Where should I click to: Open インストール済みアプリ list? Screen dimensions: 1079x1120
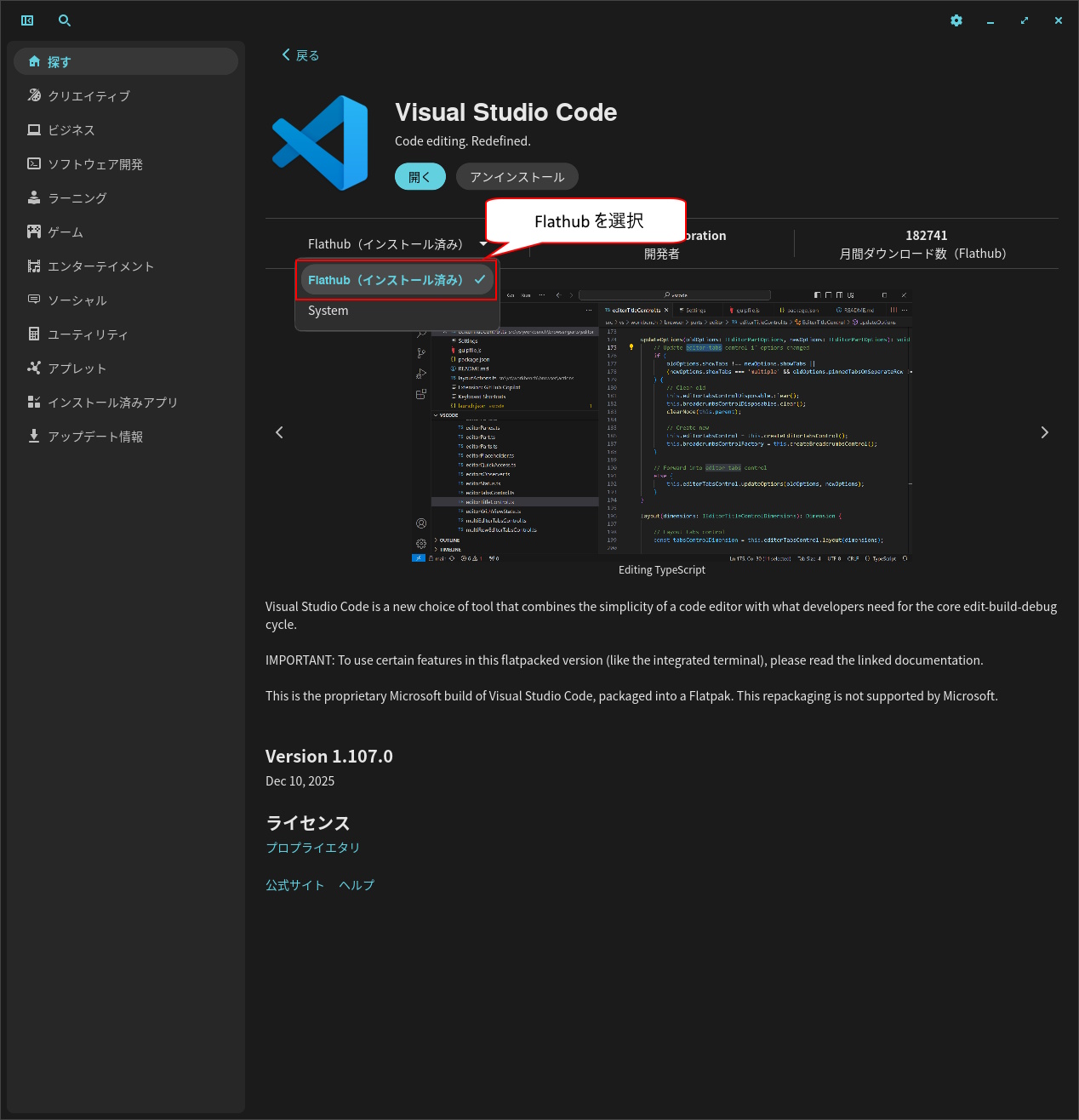point(112,403)
